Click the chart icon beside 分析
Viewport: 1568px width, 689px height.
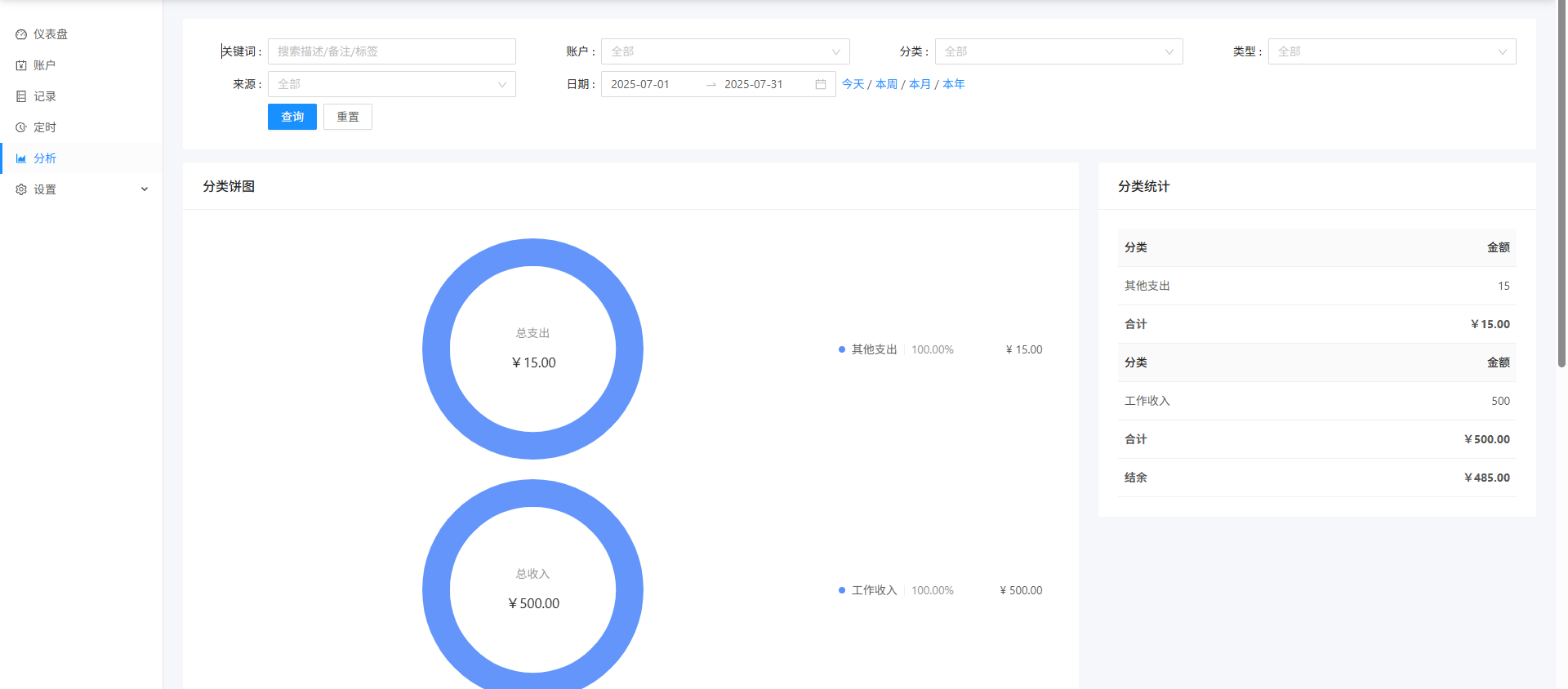click(21, 158)
